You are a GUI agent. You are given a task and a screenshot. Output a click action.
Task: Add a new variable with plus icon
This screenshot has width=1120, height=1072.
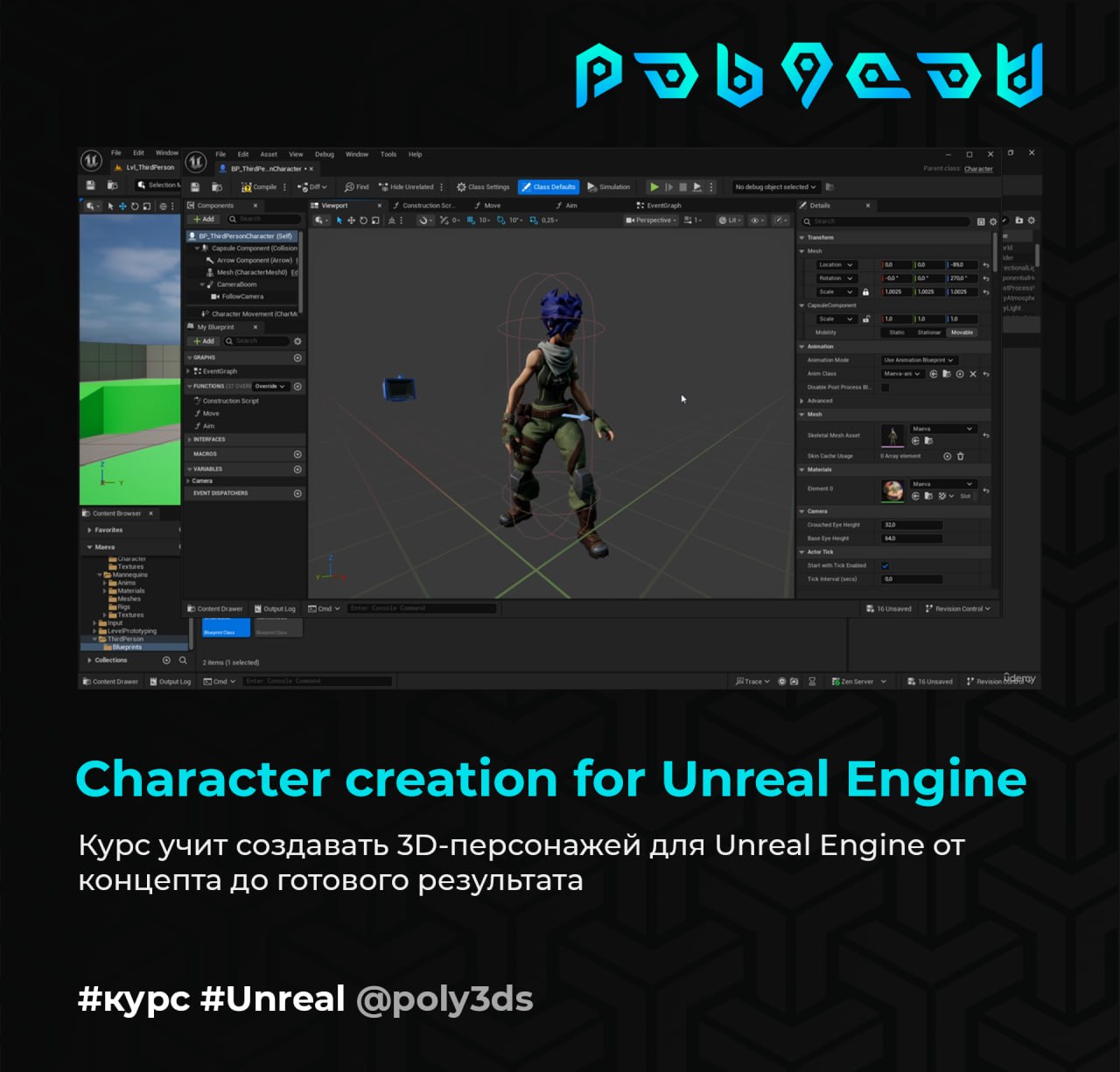(x=297, y=469)
